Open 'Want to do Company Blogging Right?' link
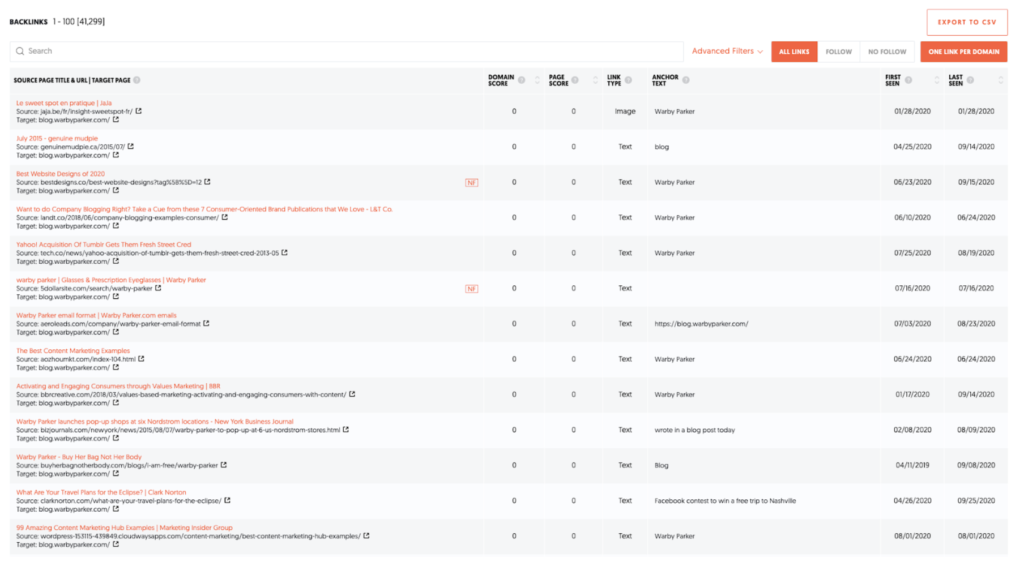This screenshot has height=566, width=1024. tap(204, 209)
